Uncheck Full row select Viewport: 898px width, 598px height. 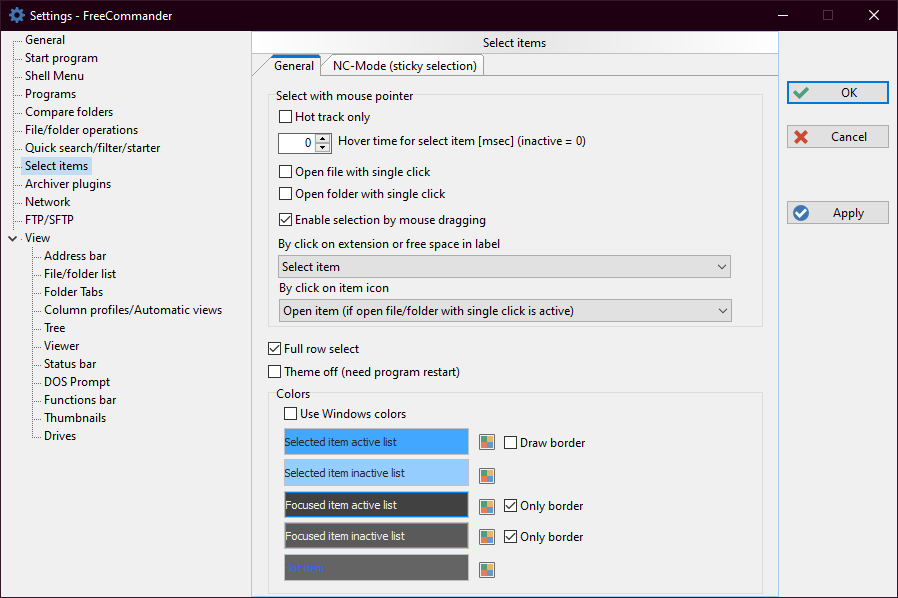click(x=275, y=349)
